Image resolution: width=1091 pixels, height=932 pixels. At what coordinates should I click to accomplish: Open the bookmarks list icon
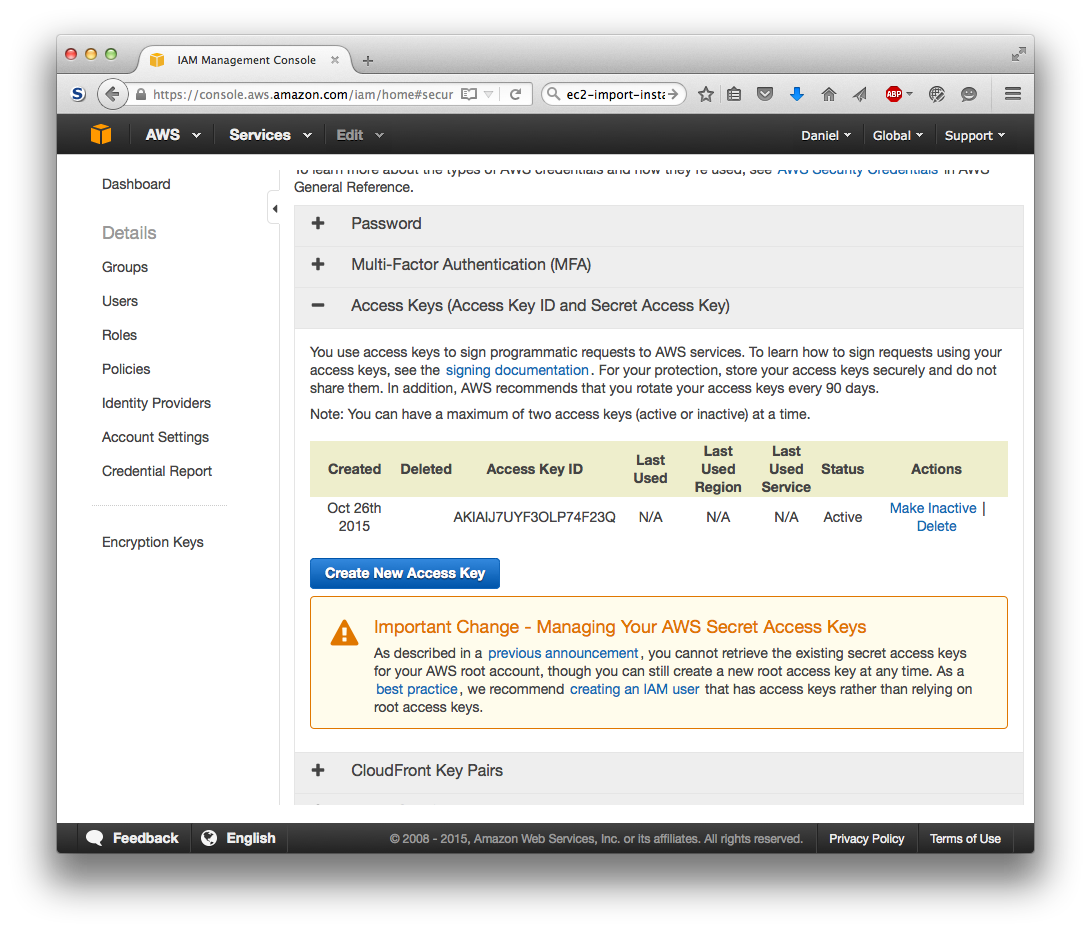[734, 94]
